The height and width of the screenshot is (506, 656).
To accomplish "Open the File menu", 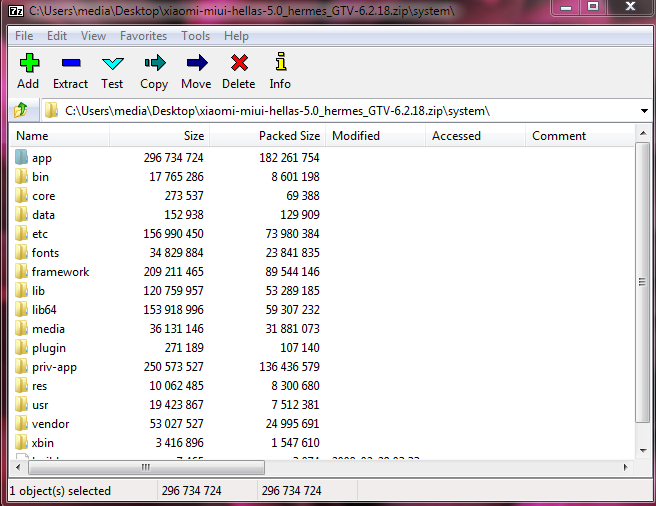I will [x=24, y=36].
